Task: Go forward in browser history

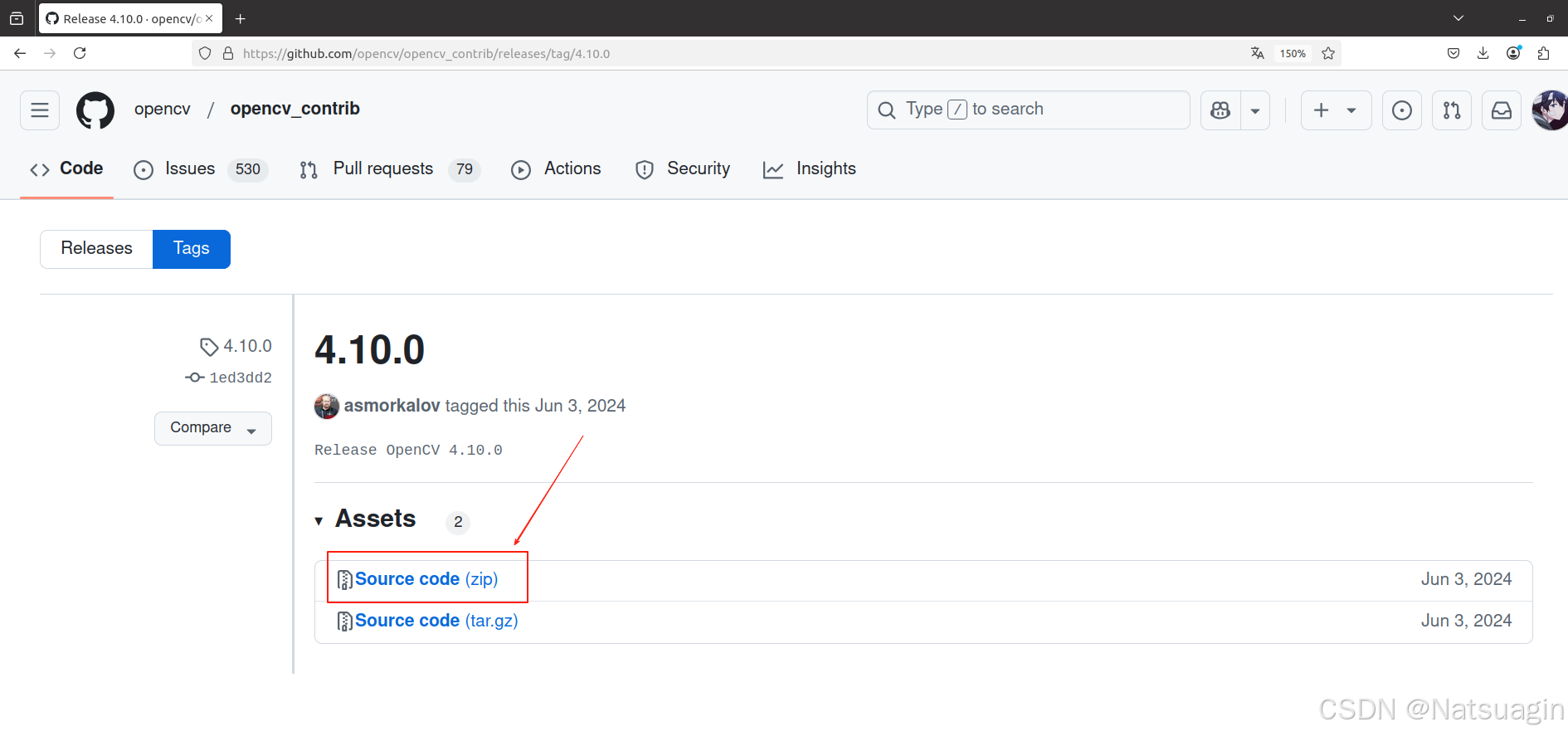Action: coord(50,53)
